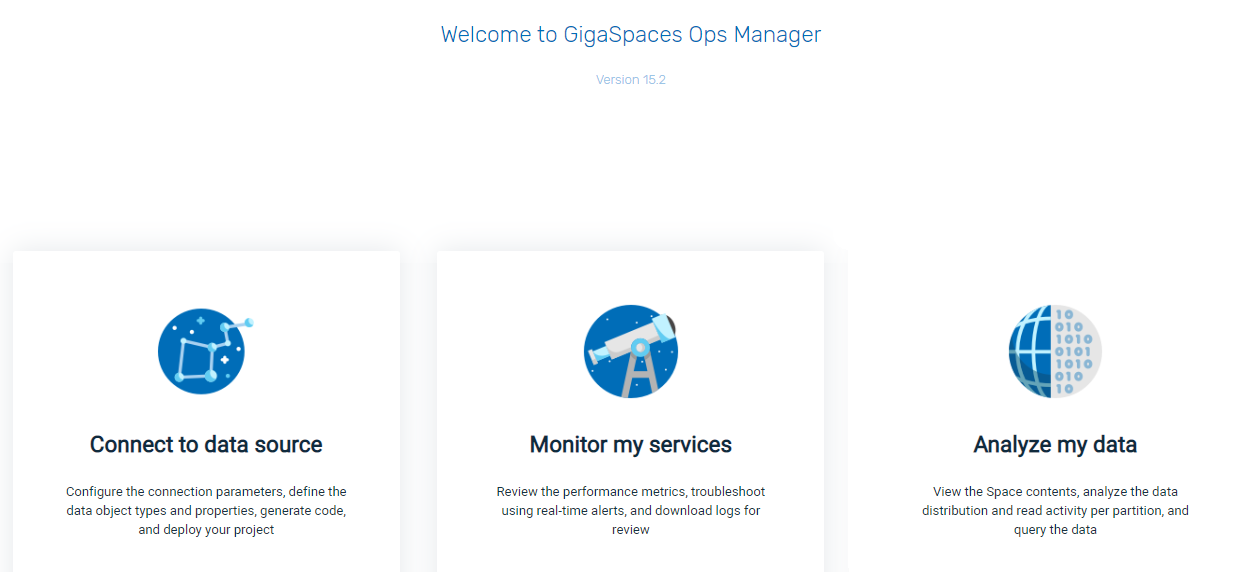Click the "Version 15.2" label
The height and width of the screenshot is (572, 1260).
631,80
